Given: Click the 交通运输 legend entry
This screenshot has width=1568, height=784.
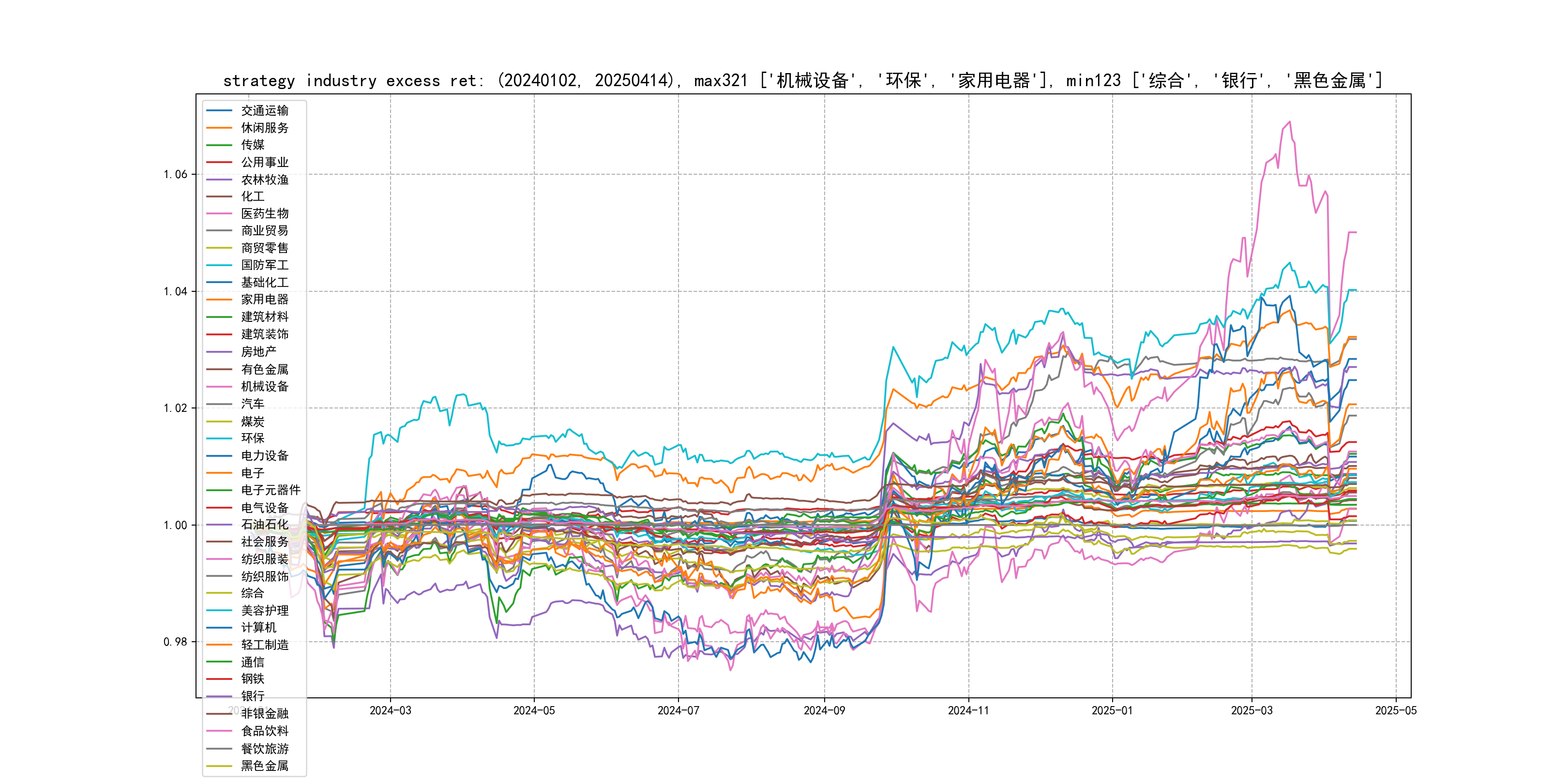Looking at the screenshot, I should (x=264, y=111).
